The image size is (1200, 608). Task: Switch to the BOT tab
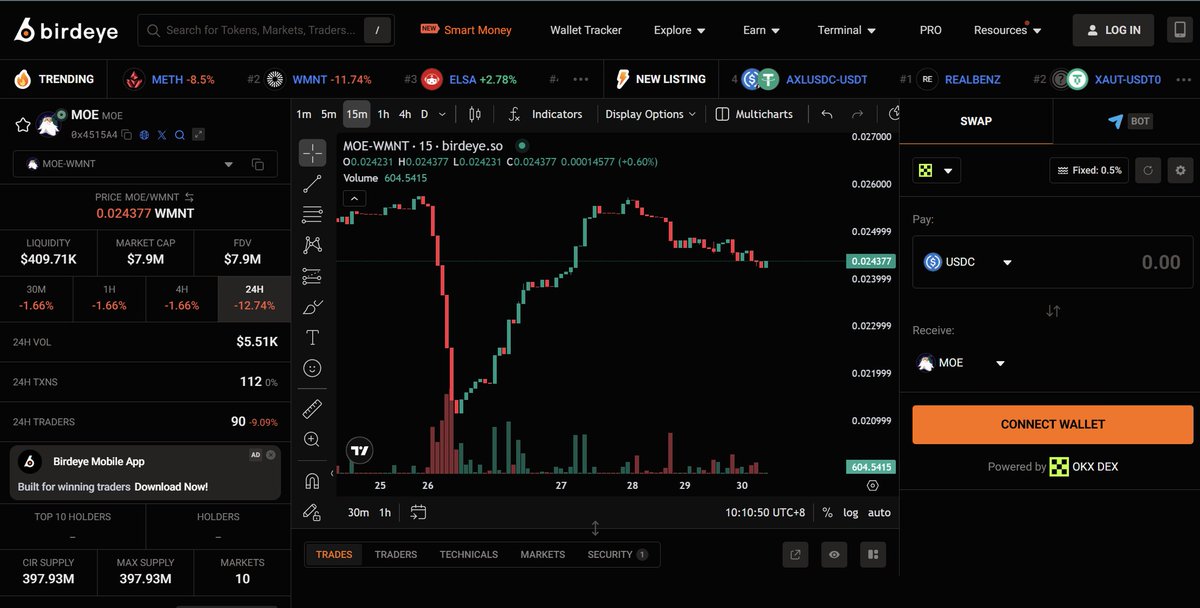pos(1129,121)
